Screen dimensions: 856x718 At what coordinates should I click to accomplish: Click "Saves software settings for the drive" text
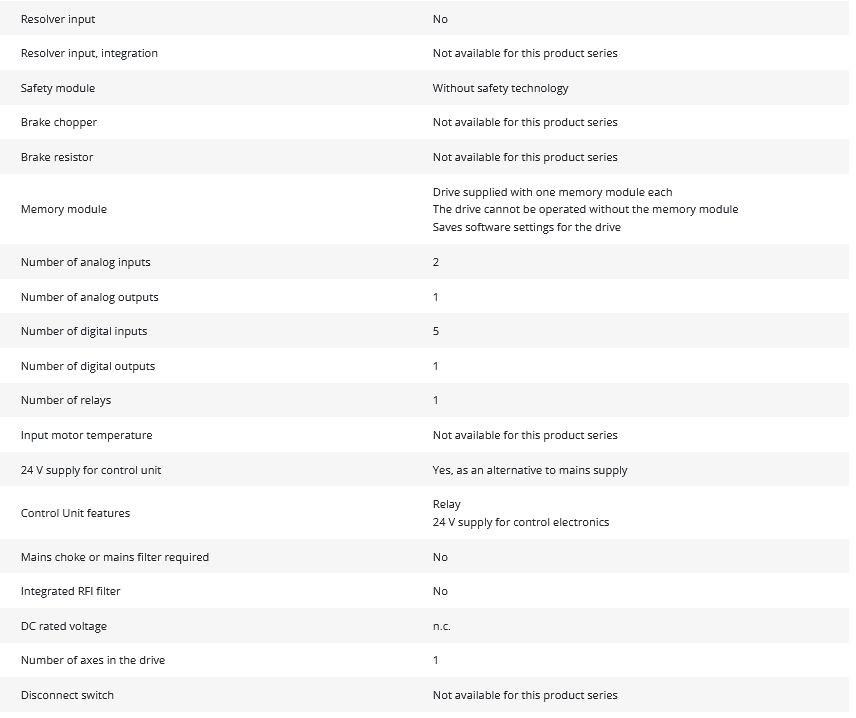(526, 227)
